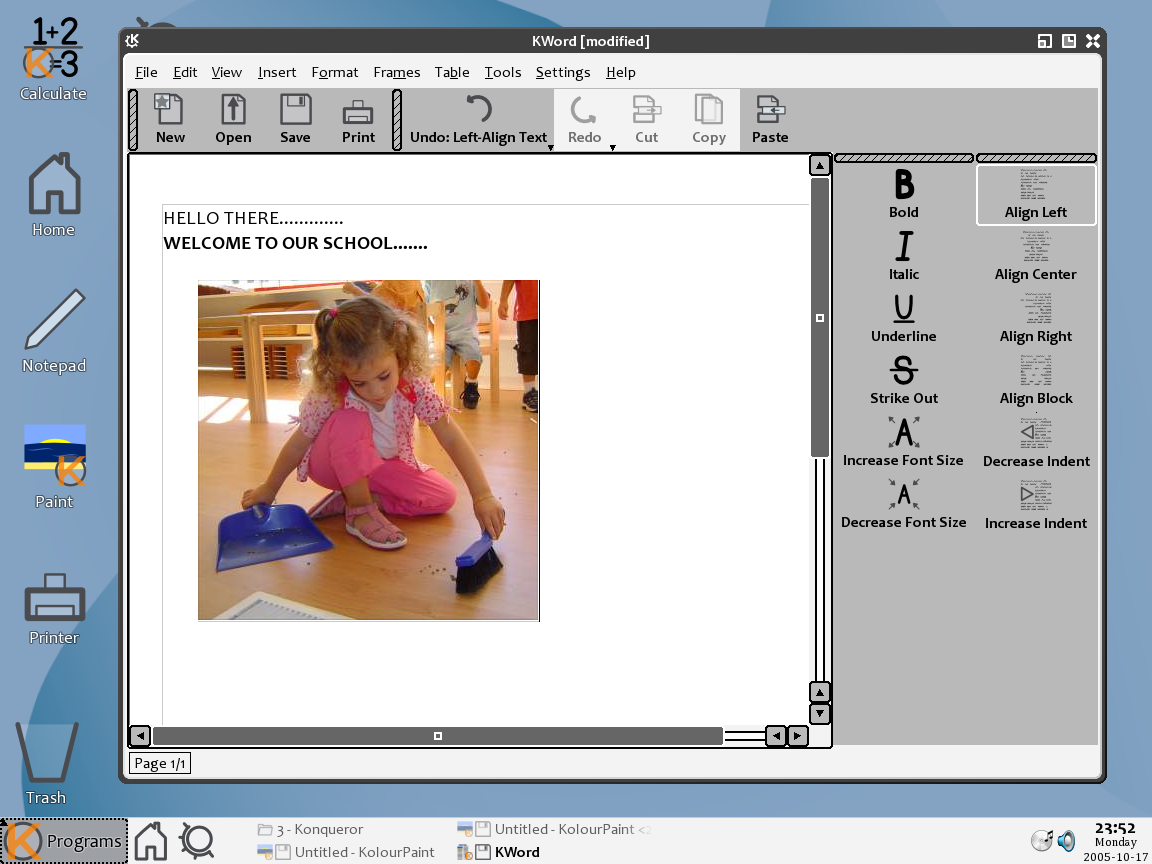Paste clipboard contents with Paste icon
1152x864 pixels.
pos(770,119)
